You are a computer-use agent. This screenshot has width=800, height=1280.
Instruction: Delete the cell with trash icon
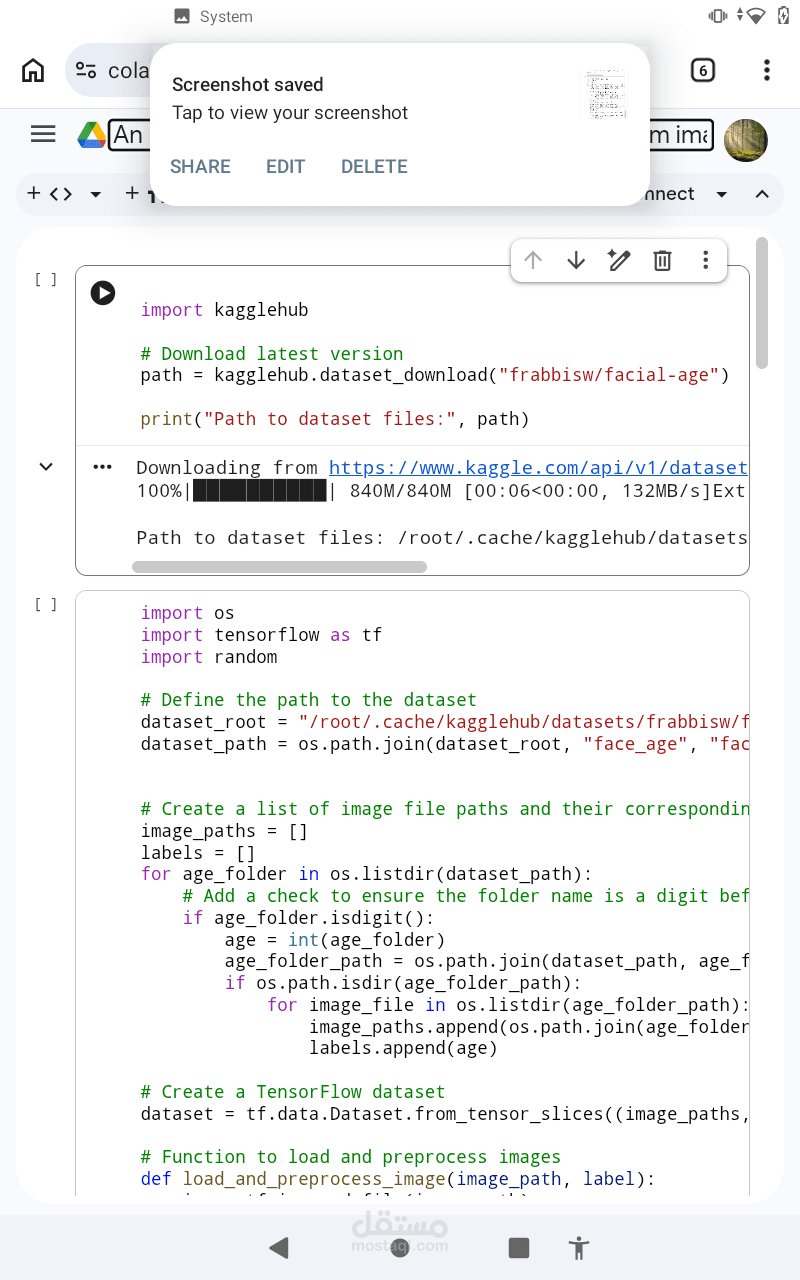[662, 261]
